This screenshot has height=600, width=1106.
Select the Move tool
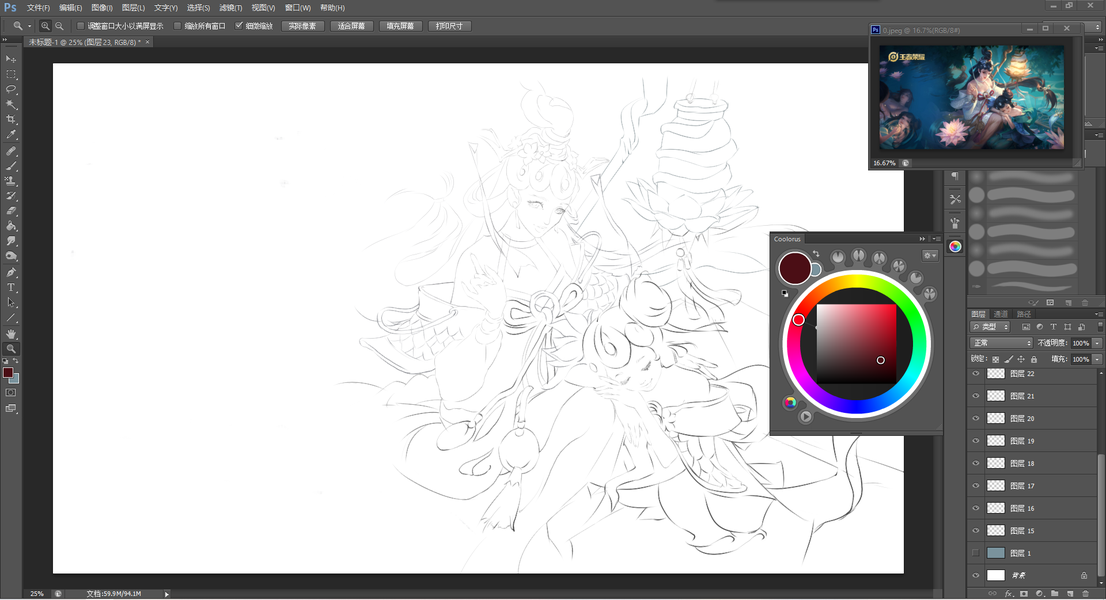11,59
